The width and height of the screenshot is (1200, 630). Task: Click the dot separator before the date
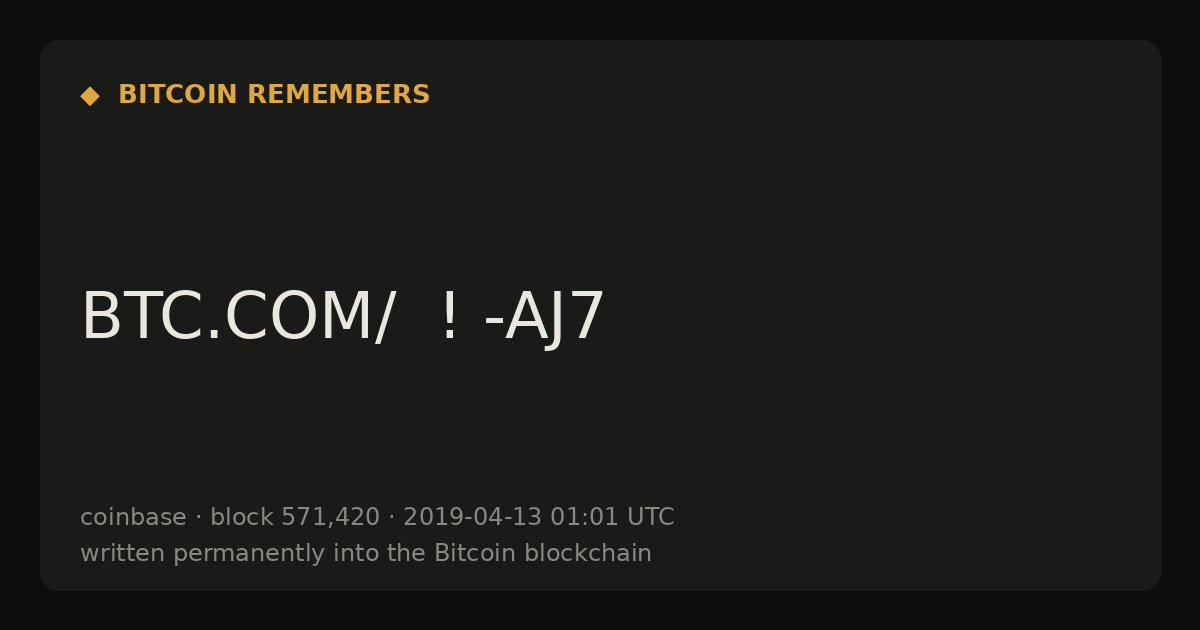click(392, 518)
